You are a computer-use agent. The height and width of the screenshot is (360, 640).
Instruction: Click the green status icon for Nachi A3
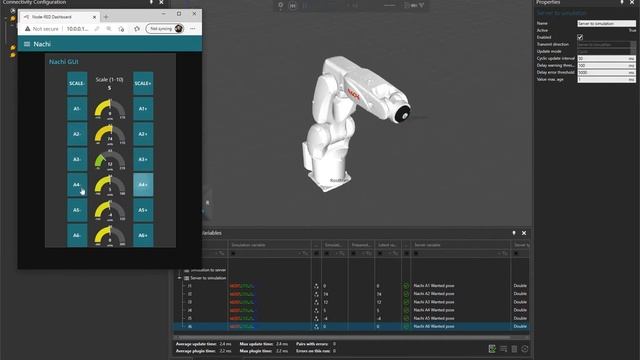406,302
